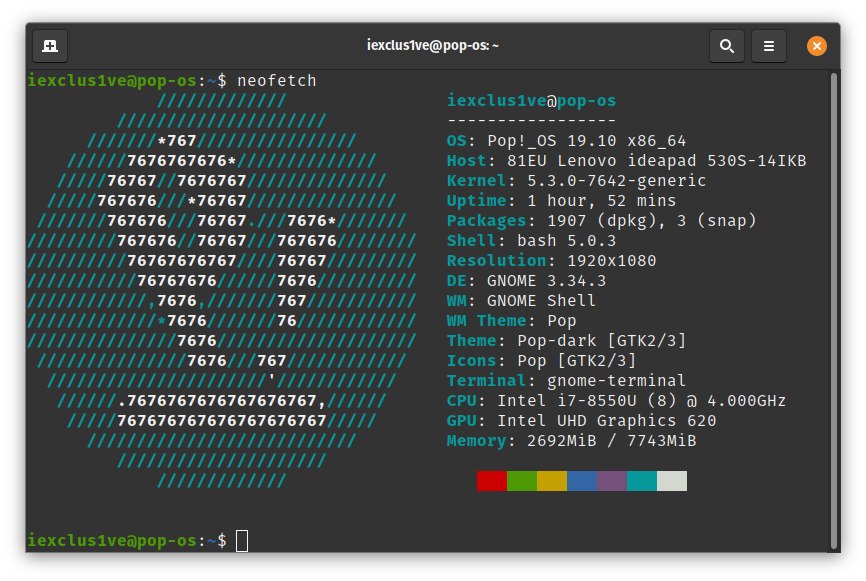Click the Theme line Pop-dark [GTK2/3]

(x=566, y=341)
